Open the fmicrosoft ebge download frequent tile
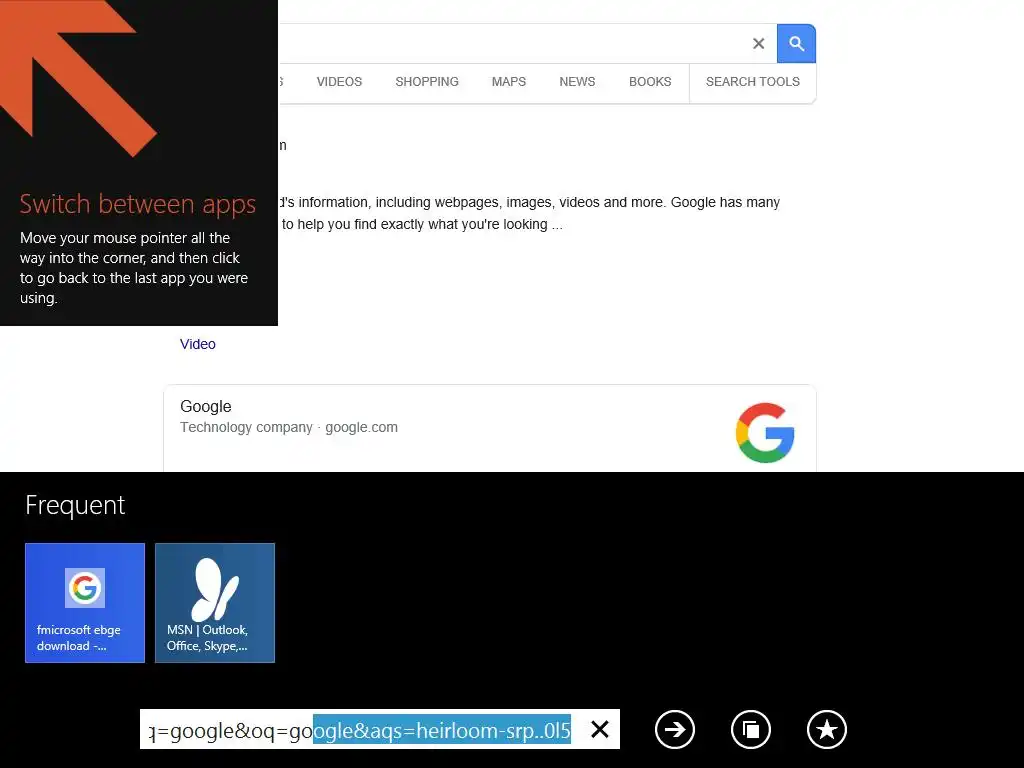1024x768 pixels. point(85,603)
